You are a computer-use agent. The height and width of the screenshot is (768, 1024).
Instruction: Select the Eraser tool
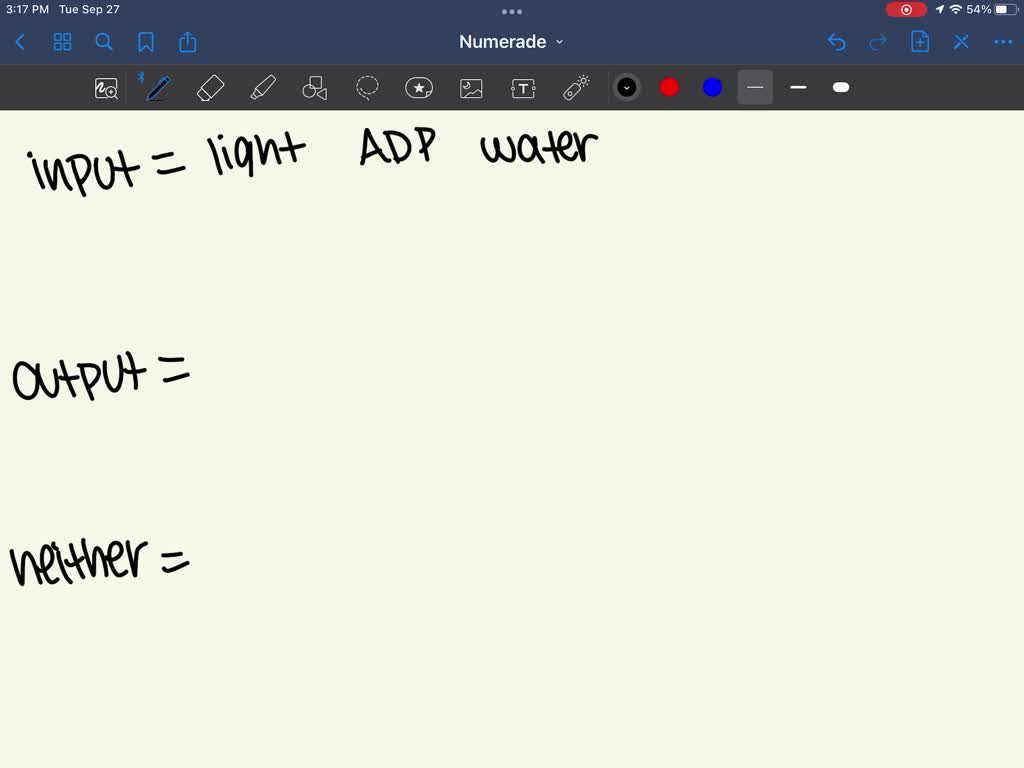(x=211, y=87)
